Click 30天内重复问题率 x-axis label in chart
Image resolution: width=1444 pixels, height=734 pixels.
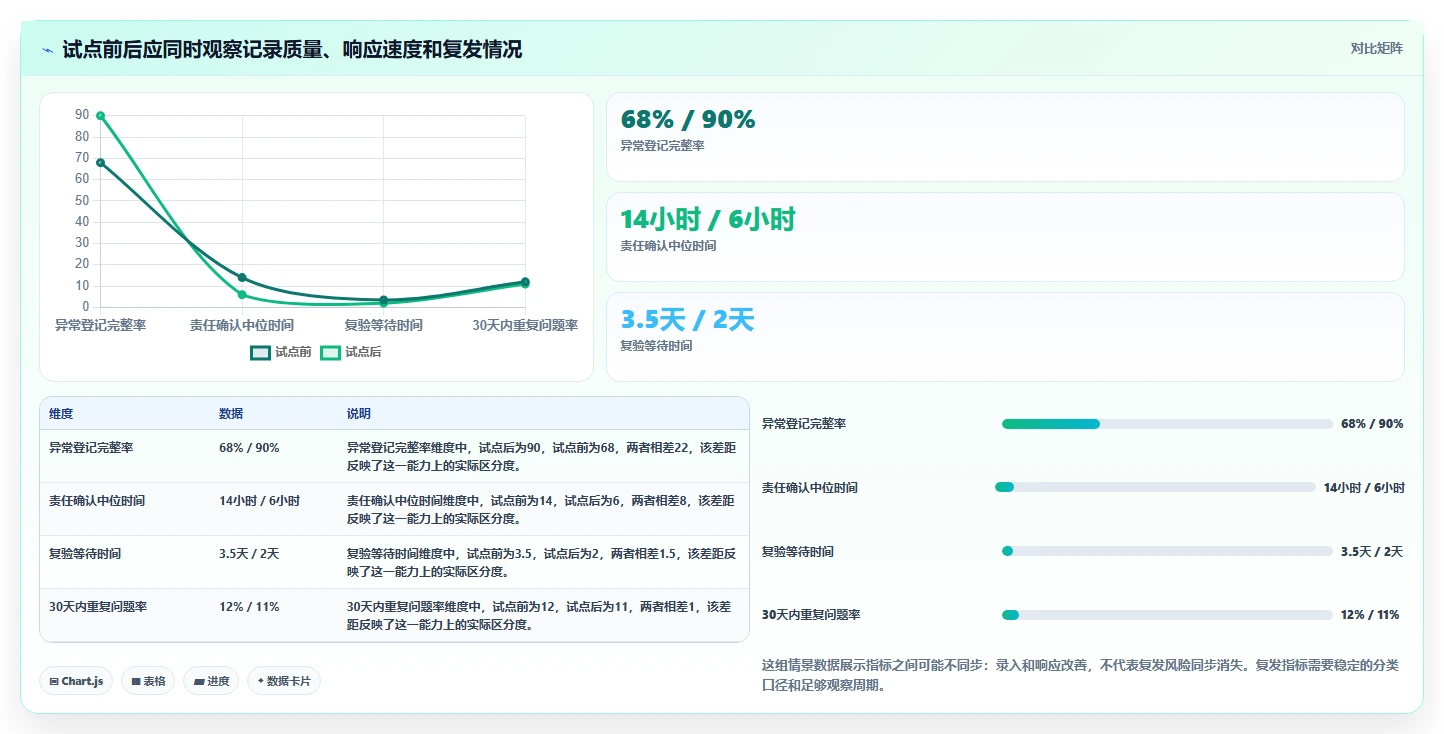click(525, 326)
